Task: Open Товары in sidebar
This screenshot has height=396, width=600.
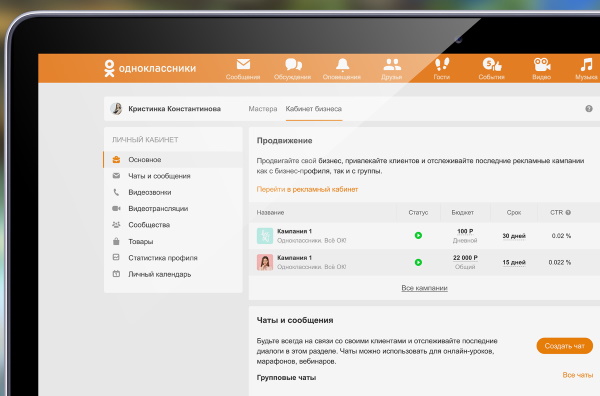Action: pyautogui.click(x=140, y=241)
